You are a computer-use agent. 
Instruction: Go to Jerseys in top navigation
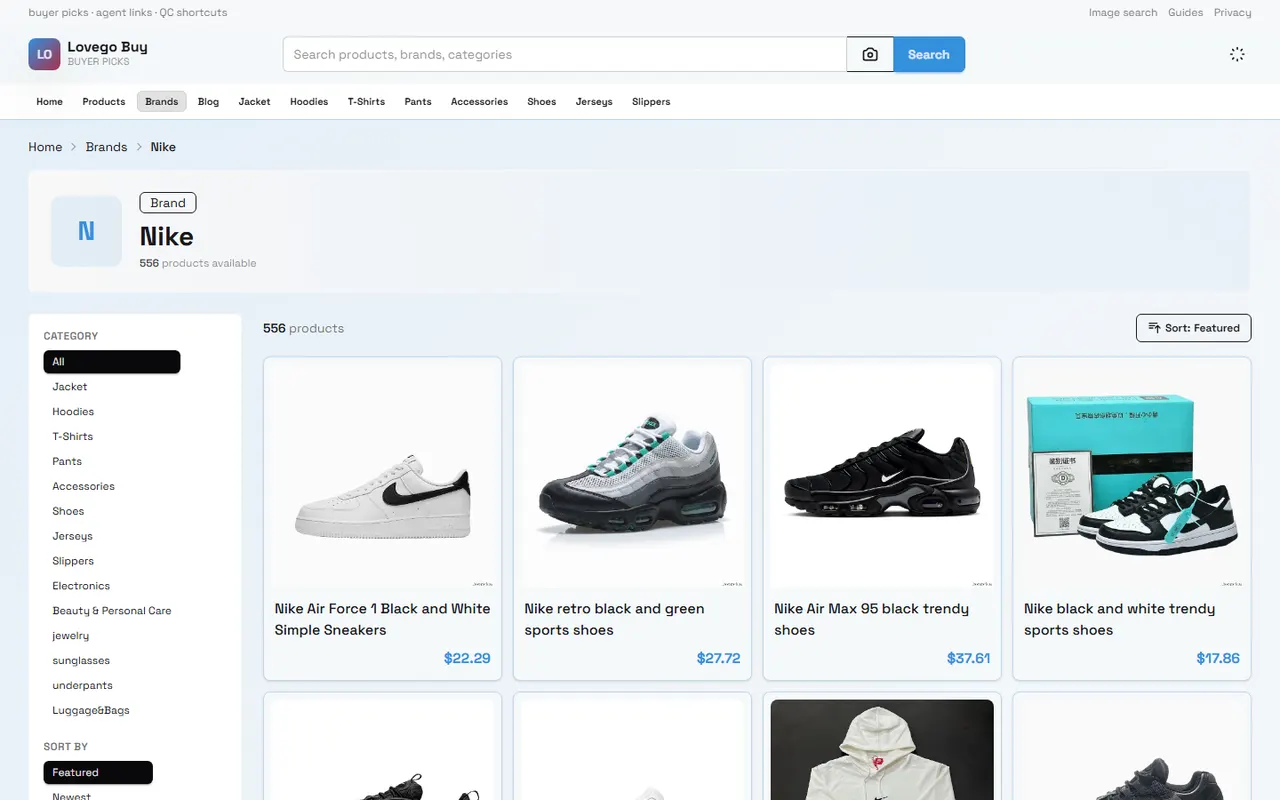[x=594, y=101]
